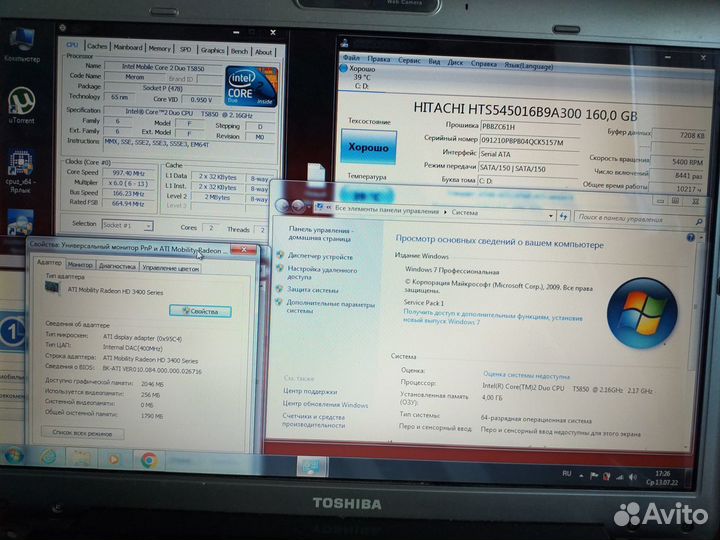720x540 pixels.
Task: Open the Computer desktop icon
Action: click(22, 45)
